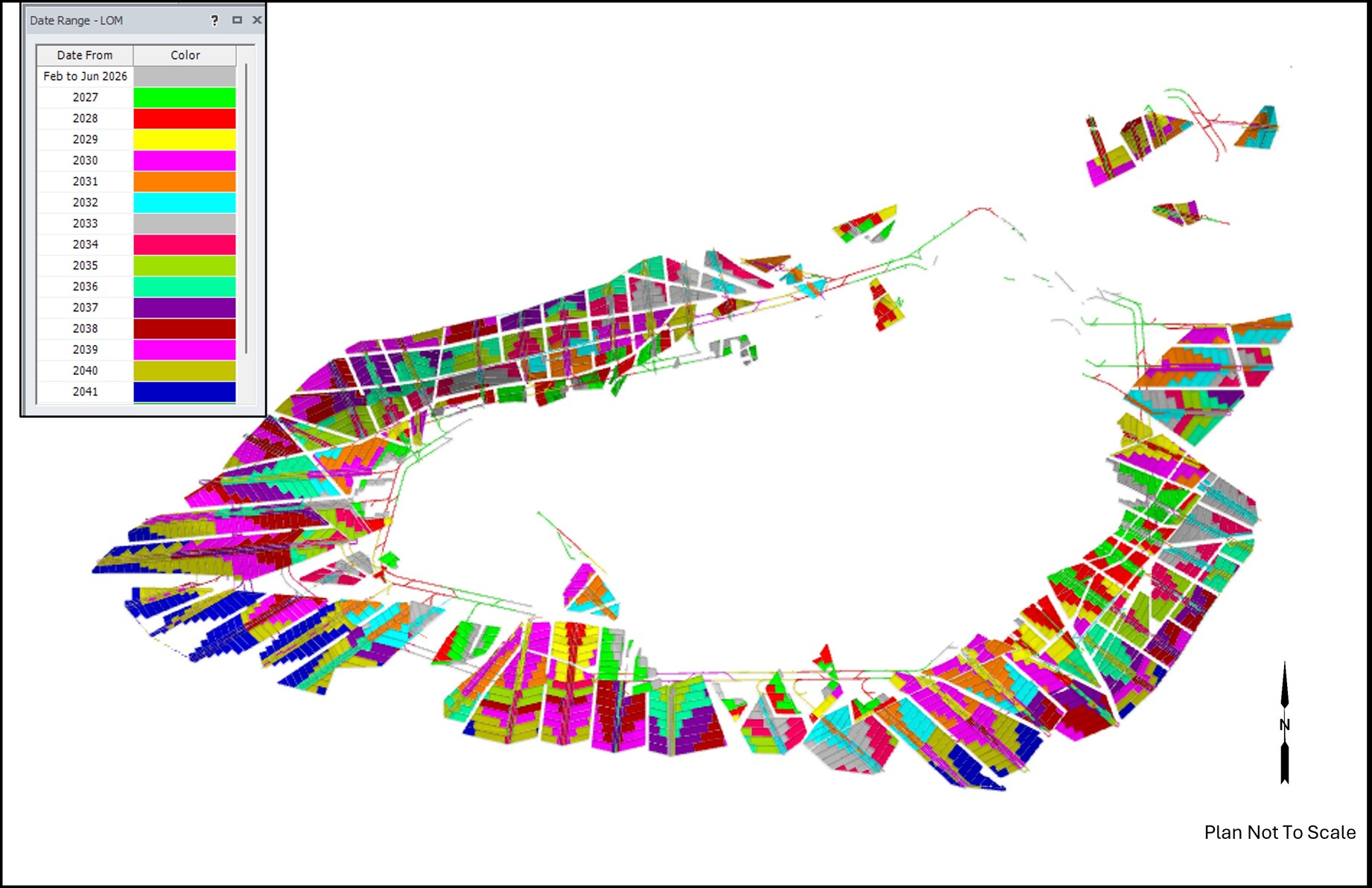Pick the purple swatch for 2037
The width and height of the screenshot is (1372, 888).
(x=185, y=308)
